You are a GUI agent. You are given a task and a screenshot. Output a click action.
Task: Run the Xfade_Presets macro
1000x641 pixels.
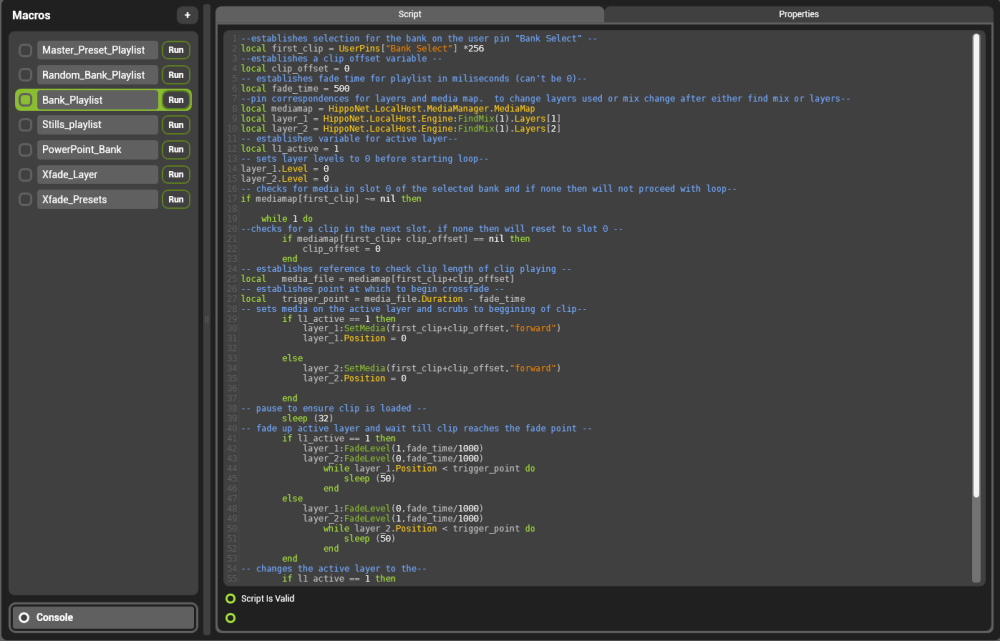coord(176,200)
